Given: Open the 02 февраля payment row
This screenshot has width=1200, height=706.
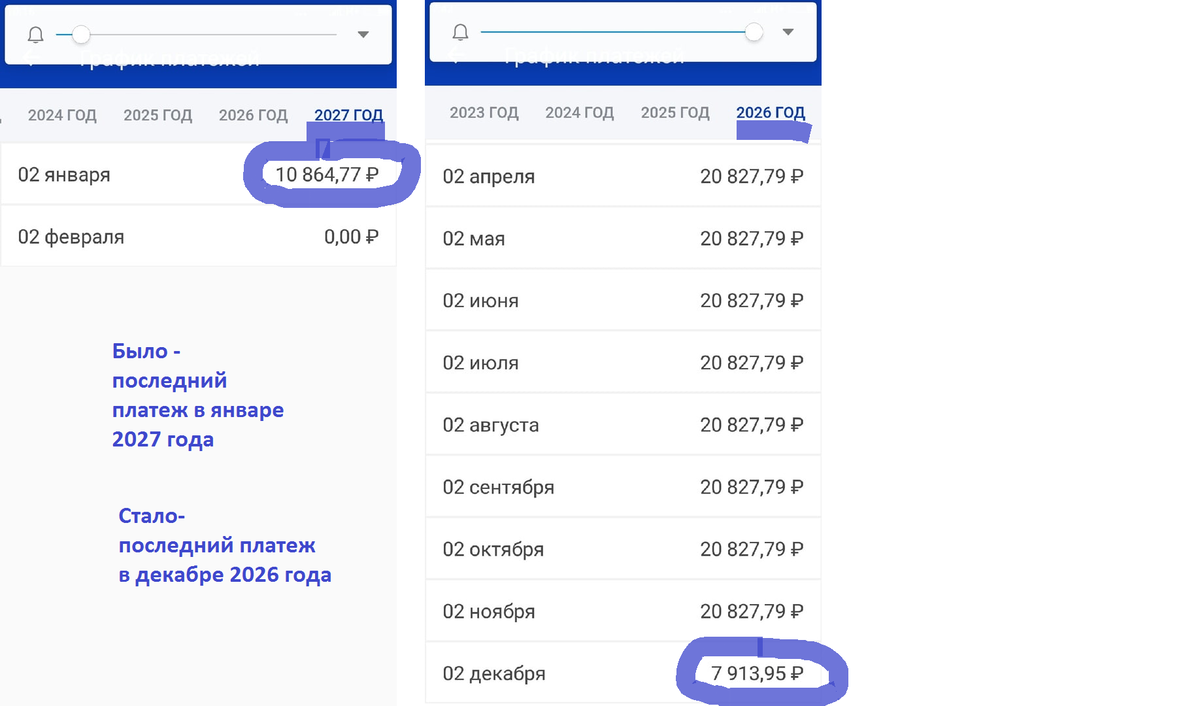Looking at the screenshot, I should pyautogui.click(x=200, y=237).
